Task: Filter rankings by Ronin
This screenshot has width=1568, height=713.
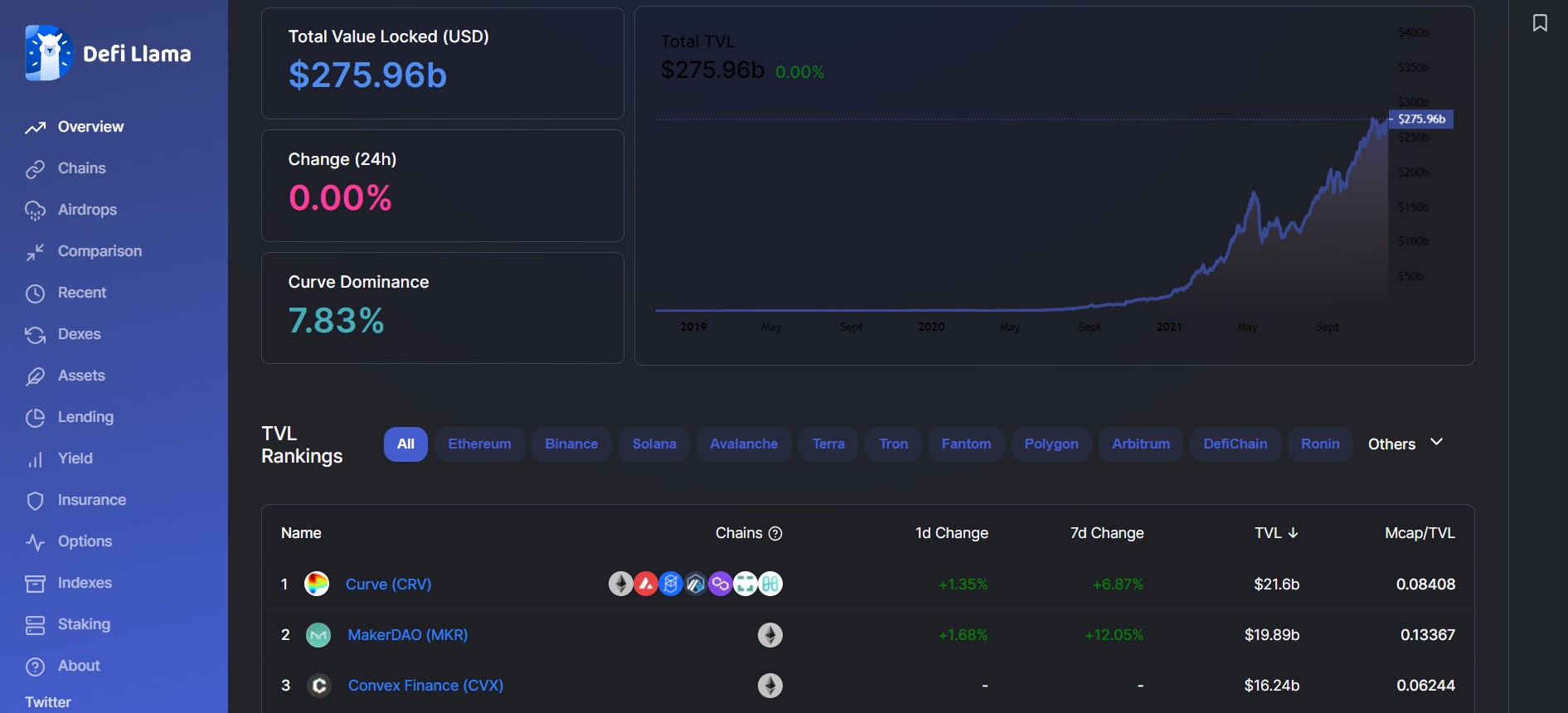Action: [1320, 444]
